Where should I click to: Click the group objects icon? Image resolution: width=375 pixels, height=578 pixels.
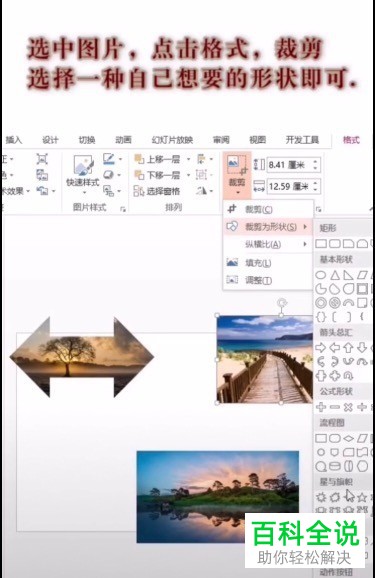pos(201,175)
